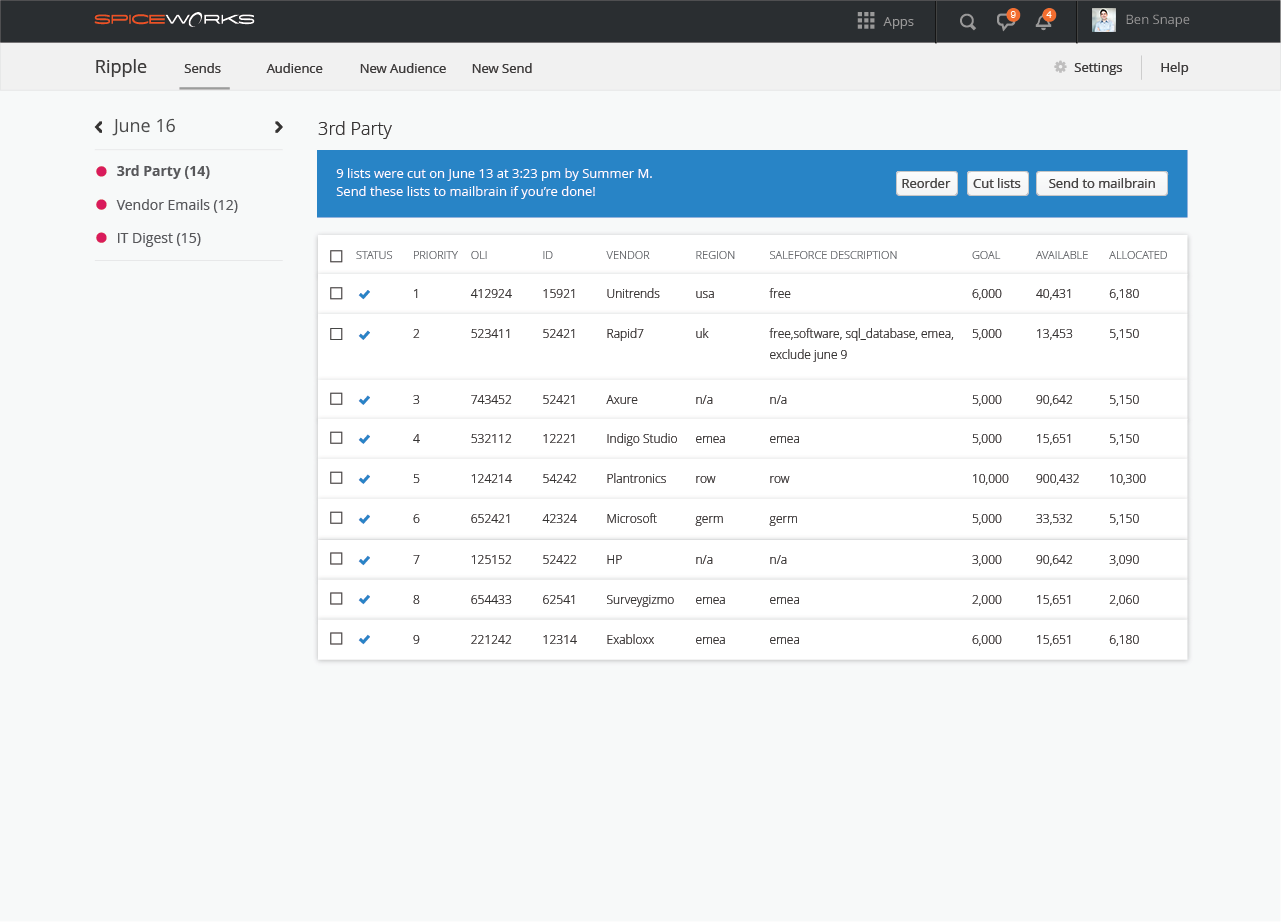Switch to the Audience tab
1281x922 pixels.
[294, 68]
